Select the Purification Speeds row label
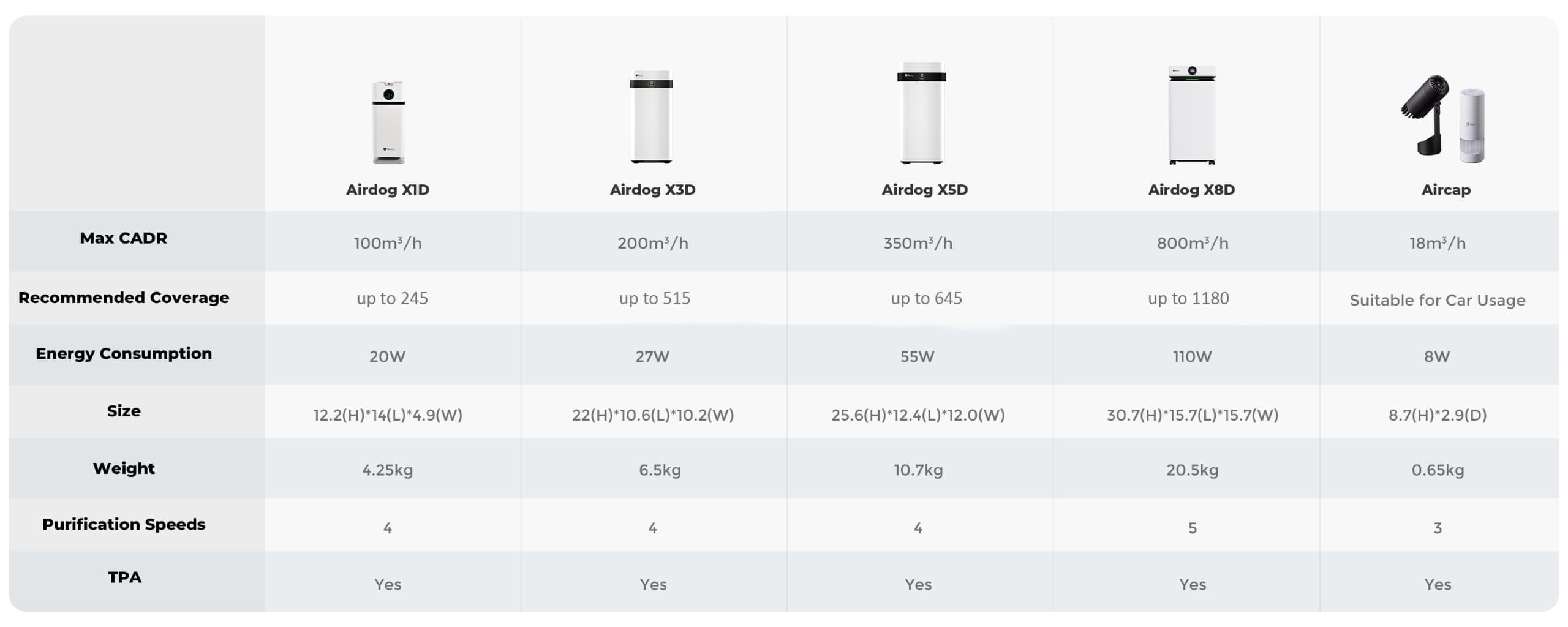 click(x=124, y=525)
